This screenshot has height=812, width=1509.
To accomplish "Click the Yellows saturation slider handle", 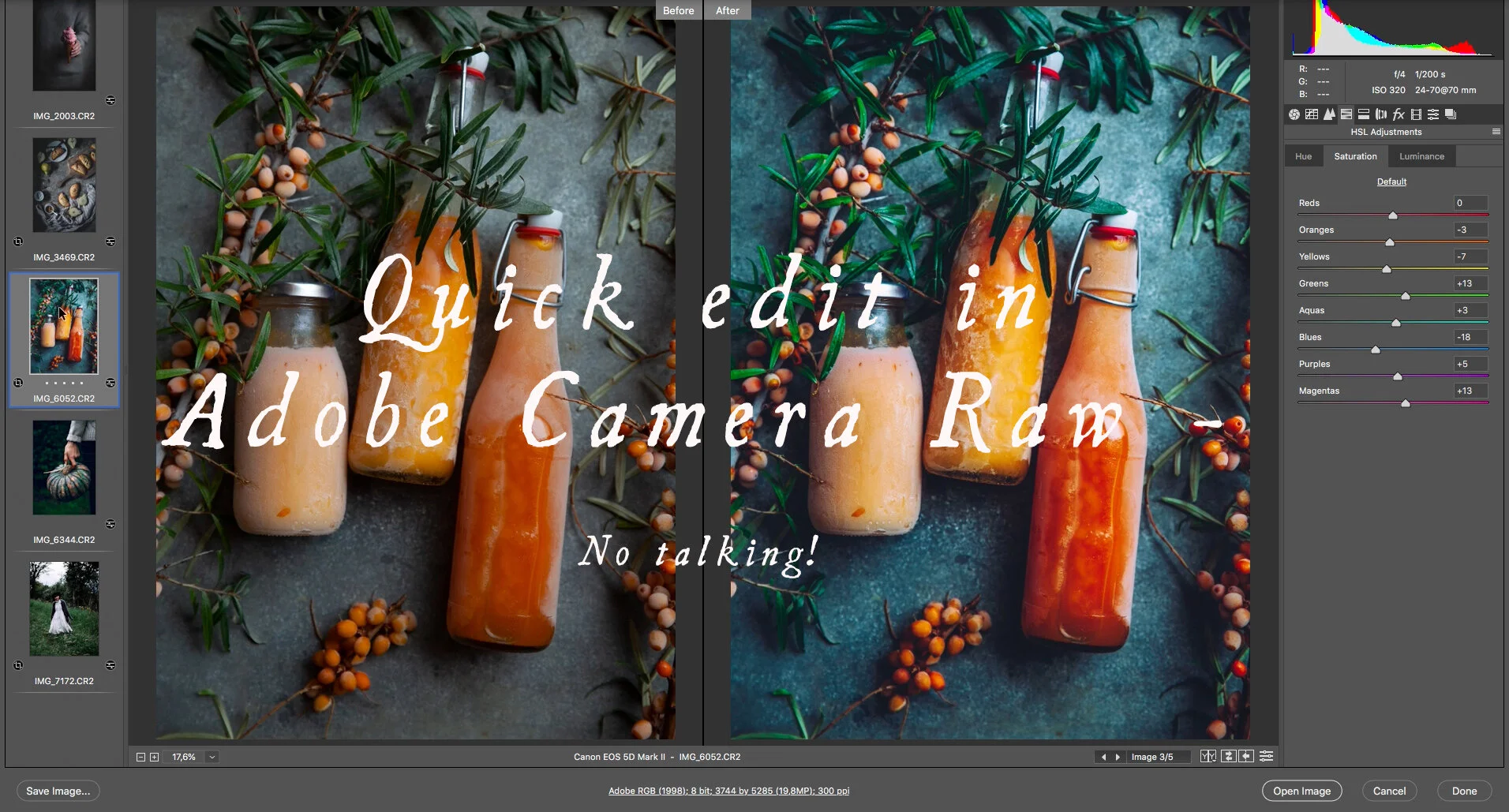I will (x=1387, y=269).
